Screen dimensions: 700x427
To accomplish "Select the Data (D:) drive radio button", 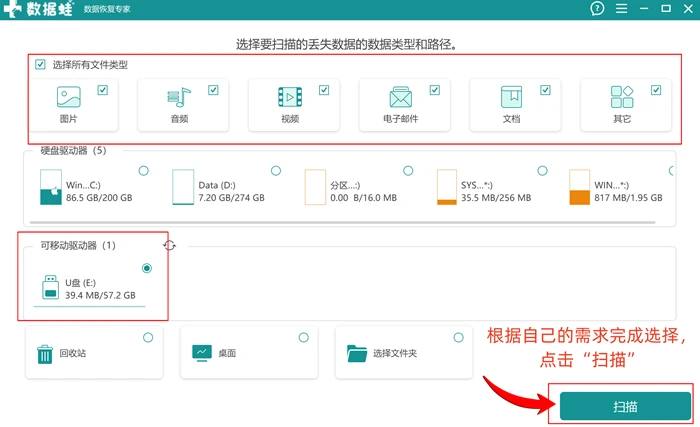I will pyautogui.click(x=276, y=171).
